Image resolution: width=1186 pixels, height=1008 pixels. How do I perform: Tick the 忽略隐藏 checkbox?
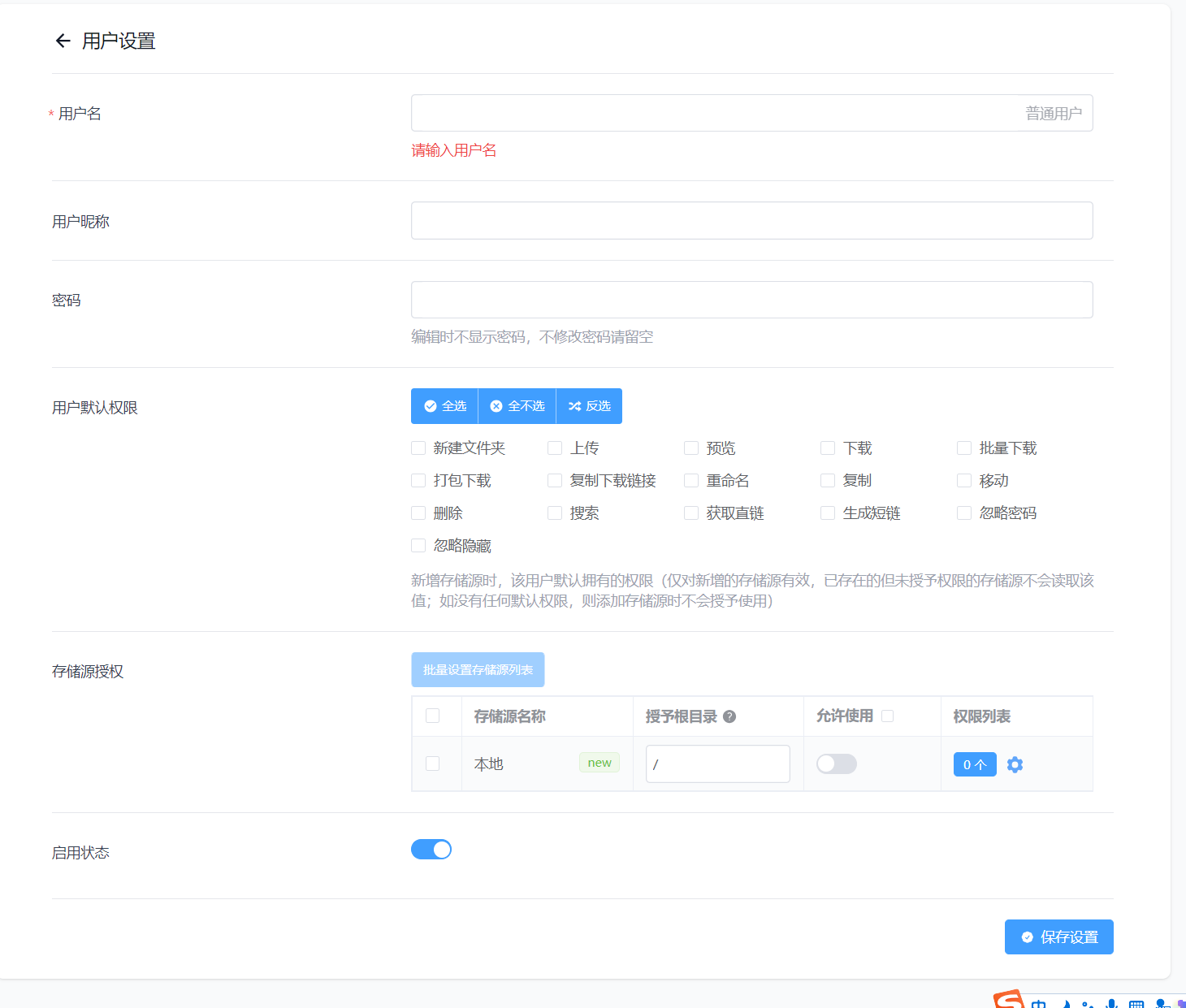[x=418, y=546]
